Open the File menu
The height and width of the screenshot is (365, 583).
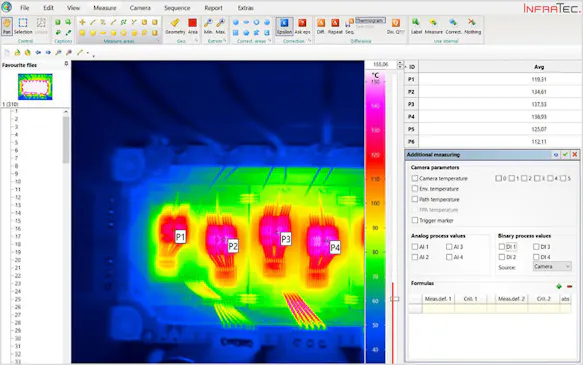25,8
